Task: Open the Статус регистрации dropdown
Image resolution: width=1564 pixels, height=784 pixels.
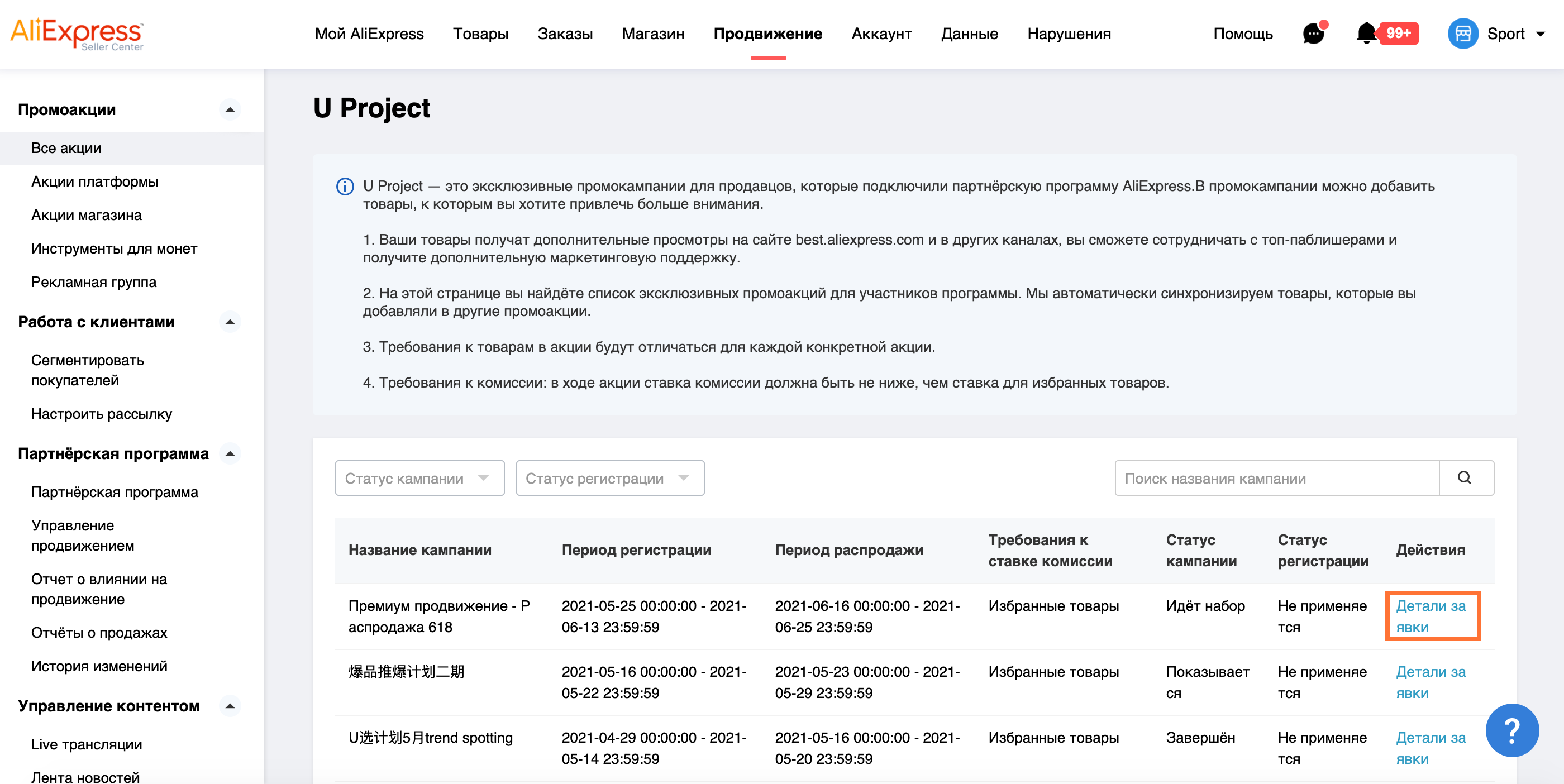Action: tap(609, 477)
